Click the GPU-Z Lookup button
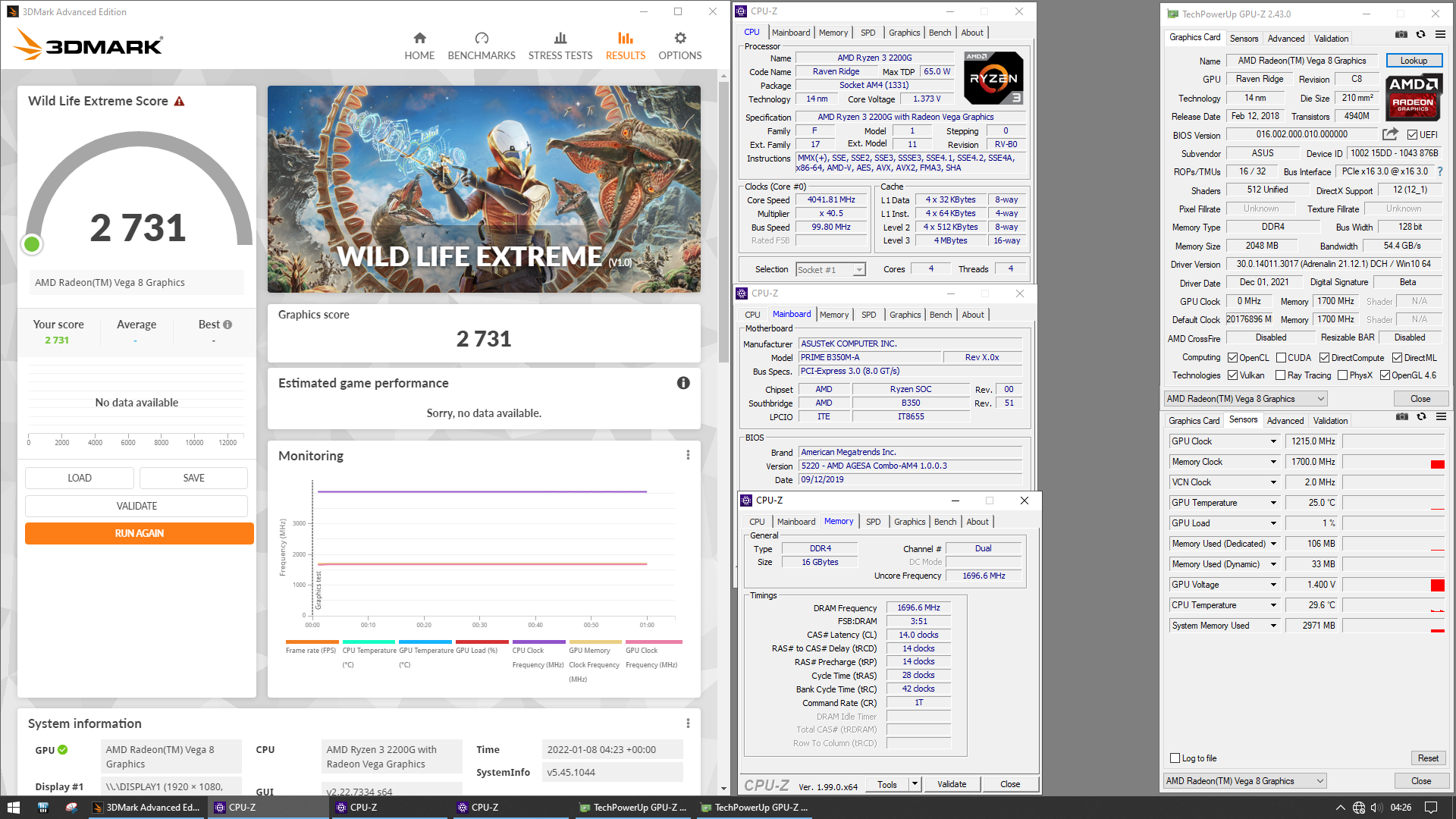 coord(1414,61)
